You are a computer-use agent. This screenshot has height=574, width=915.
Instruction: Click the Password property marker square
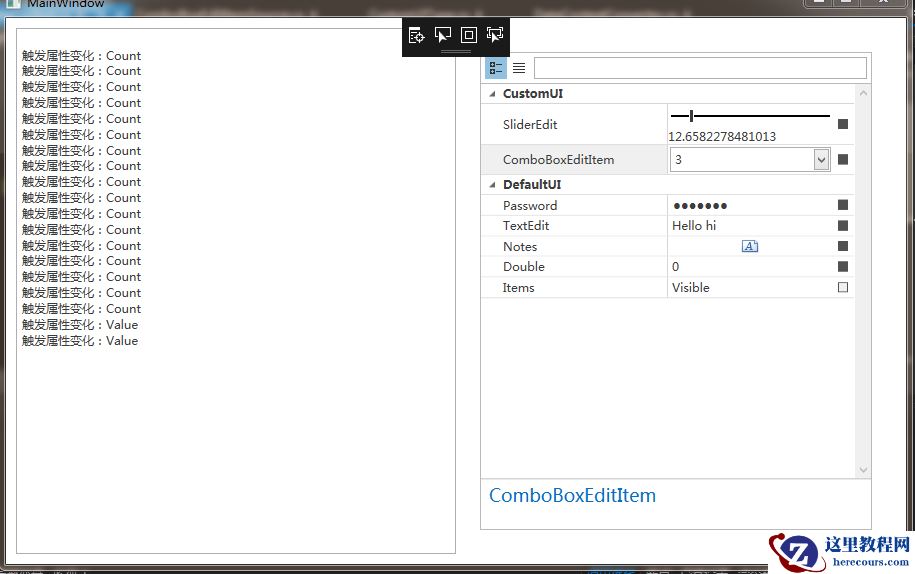843,205
